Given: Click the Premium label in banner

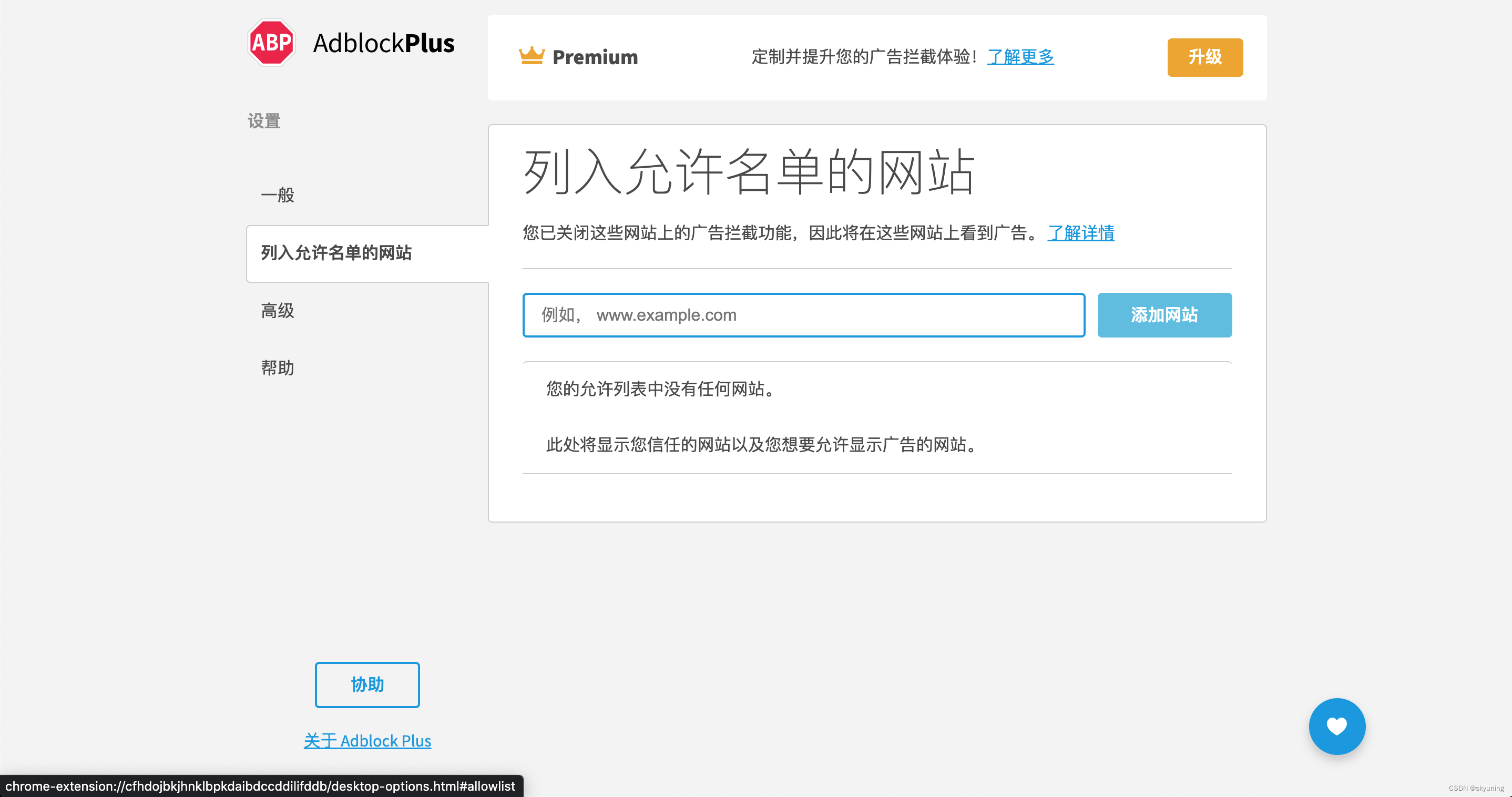Looking at the screenshot, I should coord(595,57).
